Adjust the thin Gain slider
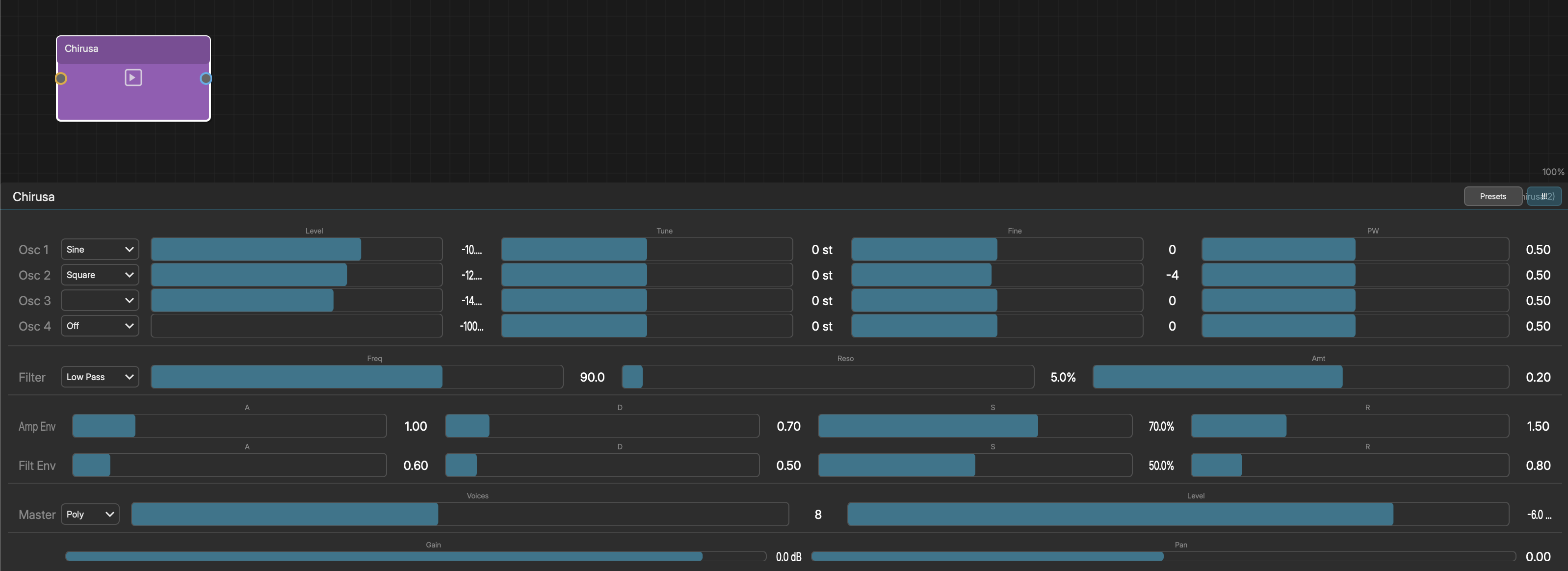The image size is (1568, 571). (x=416, y=556)
